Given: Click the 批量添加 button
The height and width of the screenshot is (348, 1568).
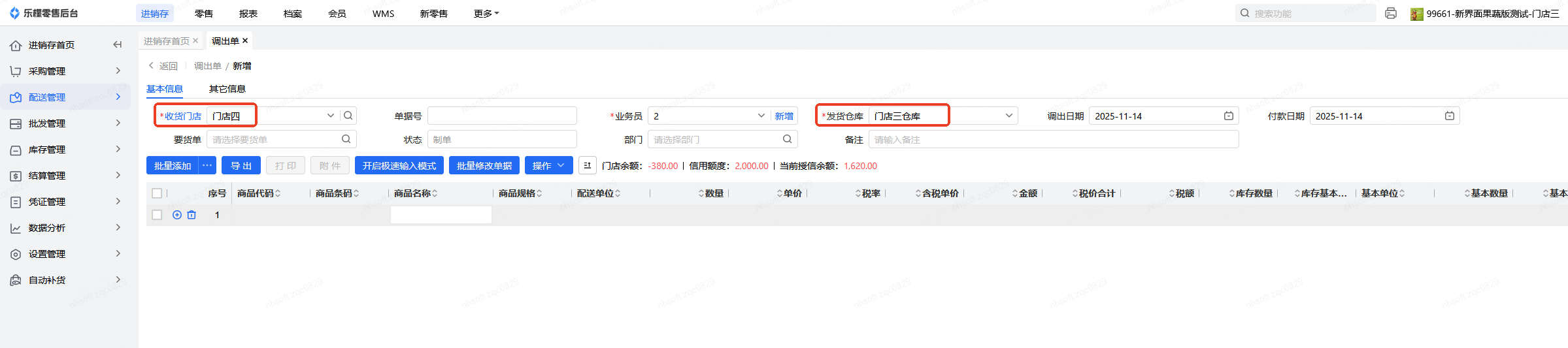Looking at the screenshot, I should 173,165.
